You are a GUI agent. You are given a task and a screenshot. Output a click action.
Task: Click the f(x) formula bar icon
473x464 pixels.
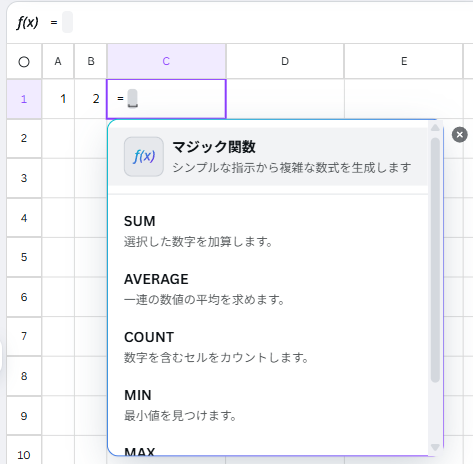(x=27, y=22)
